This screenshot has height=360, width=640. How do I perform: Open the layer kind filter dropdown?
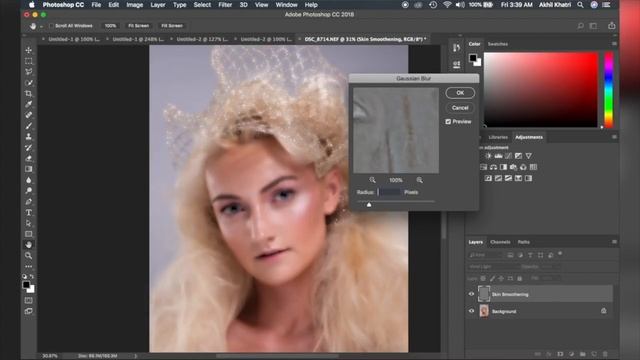tap(486, 255)
